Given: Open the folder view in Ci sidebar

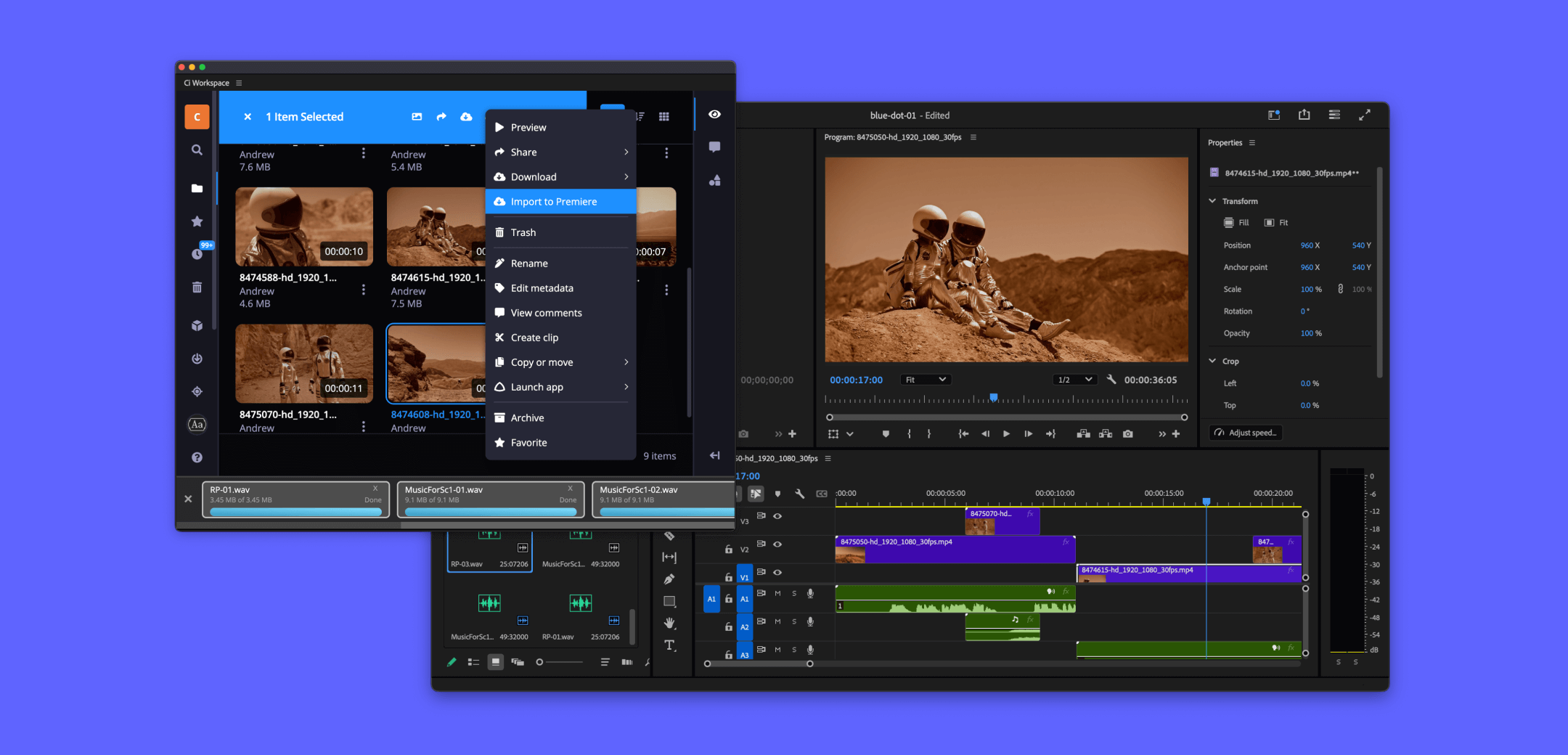Looking at the screenshot, I should [x=197, y=188].
